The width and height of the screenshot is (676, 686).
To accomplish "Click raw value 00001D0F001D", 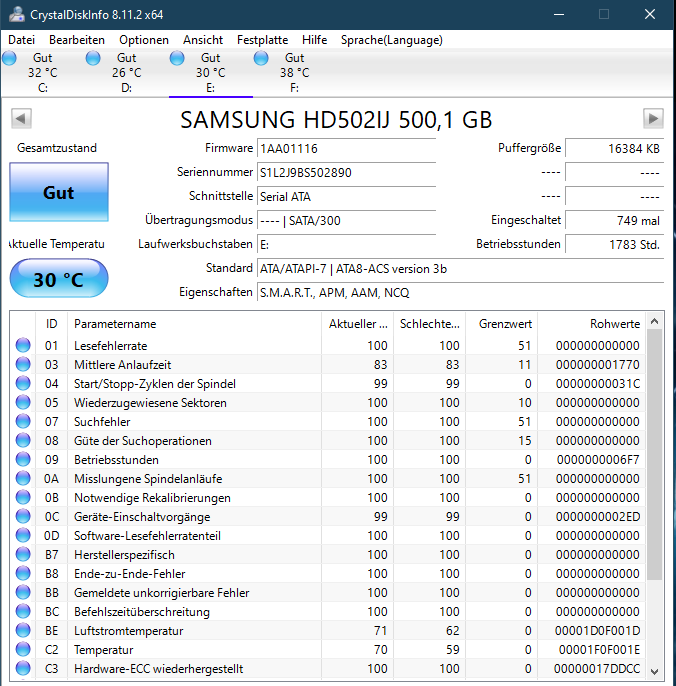I will pos(597,631).
